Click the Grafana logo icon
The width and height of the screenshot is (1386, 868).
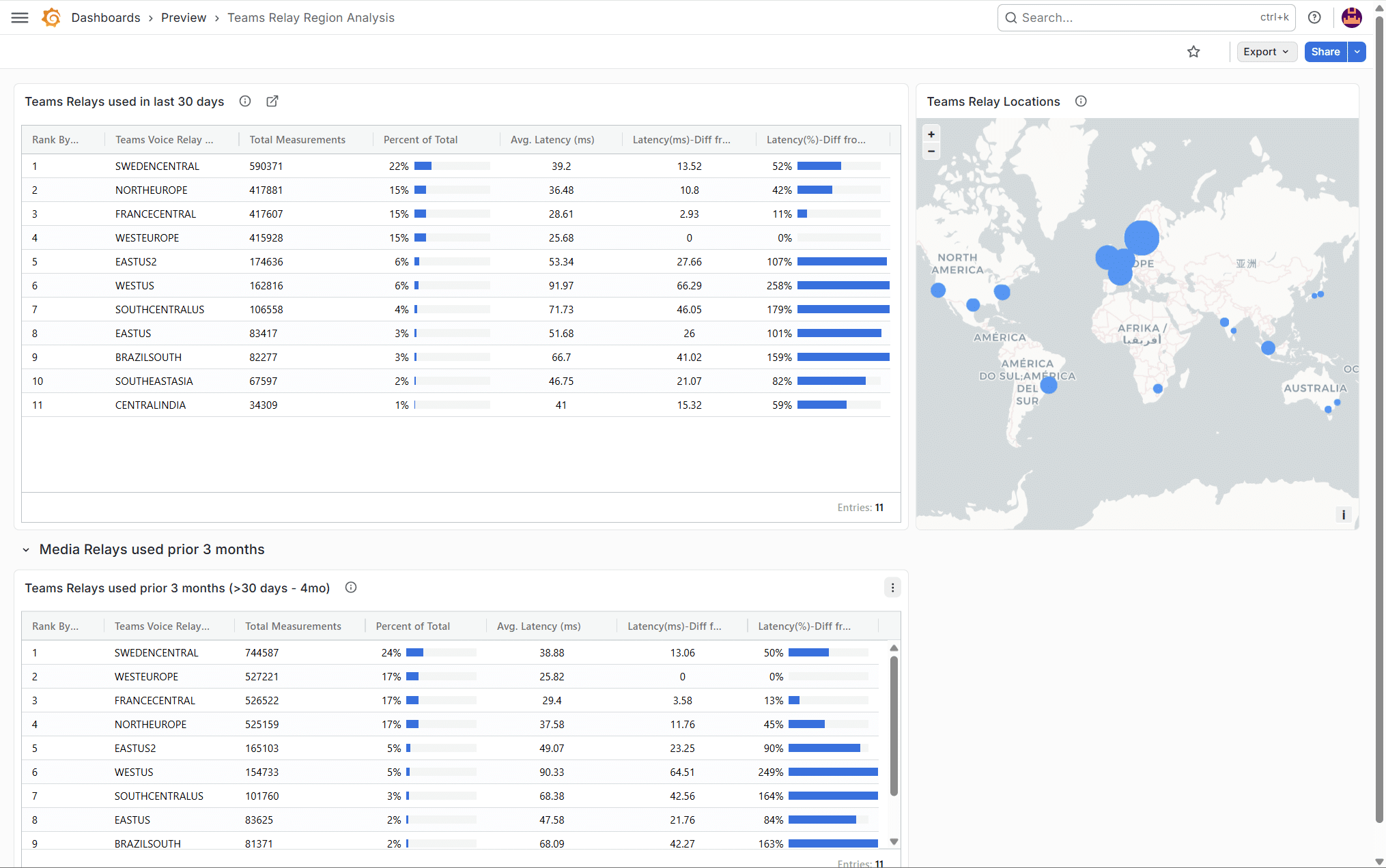click(x=51, y=18)
